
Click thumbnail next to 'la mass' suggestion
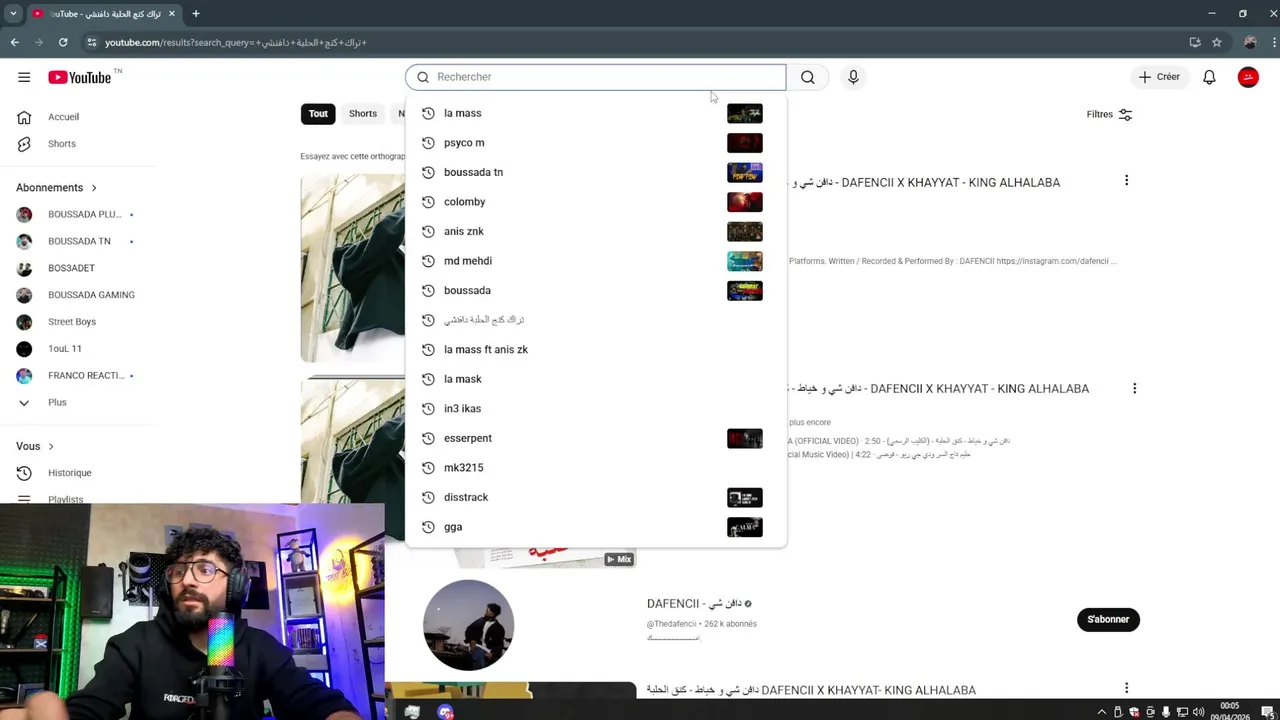745,113
